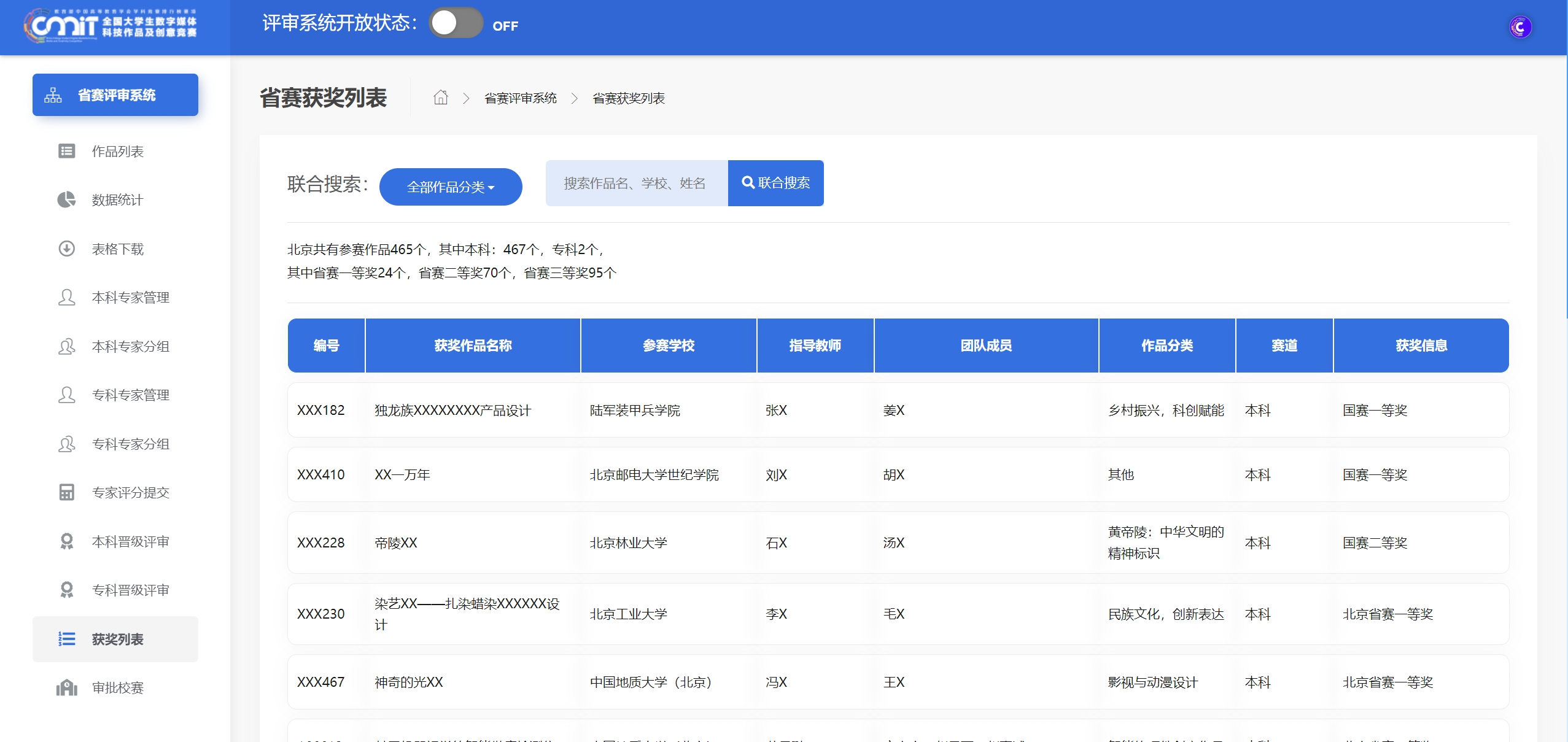Click the 联合搜索 search button
The height and width of the screenshot is (742, 1568).
click(775, 183)
